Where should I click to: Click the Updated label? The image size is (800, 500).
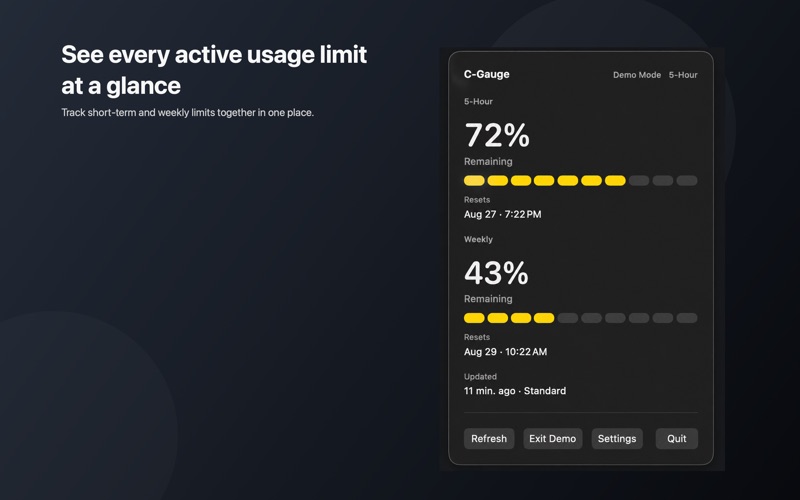(x=480, y=377)
